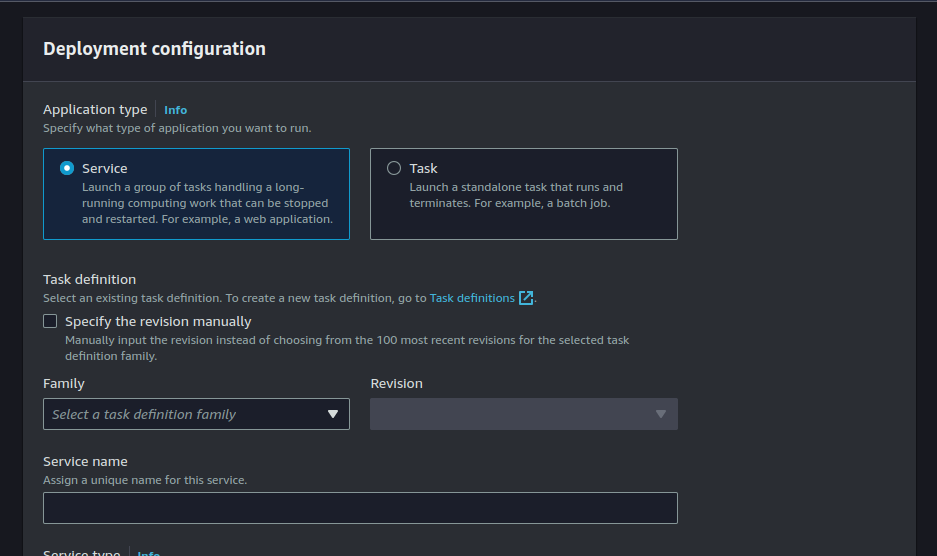This screenshot has width=937, height=556.
Task: Click the Service name field label
Action: (x=85, y=461)
